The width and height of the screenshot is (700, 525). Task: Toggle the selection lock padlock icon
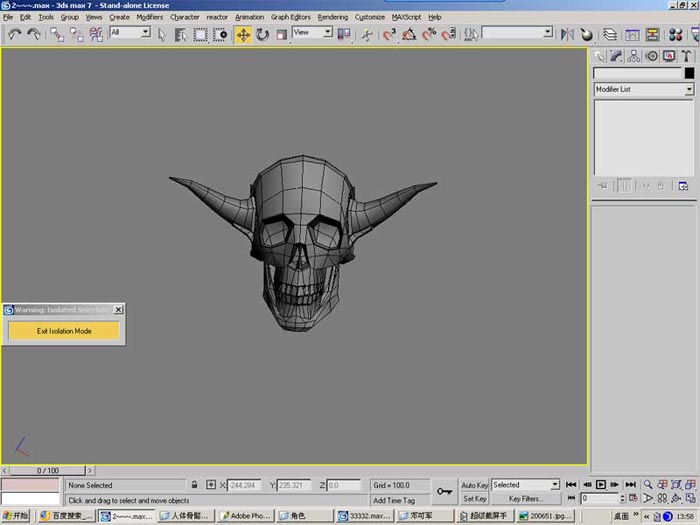click(194, 485)
